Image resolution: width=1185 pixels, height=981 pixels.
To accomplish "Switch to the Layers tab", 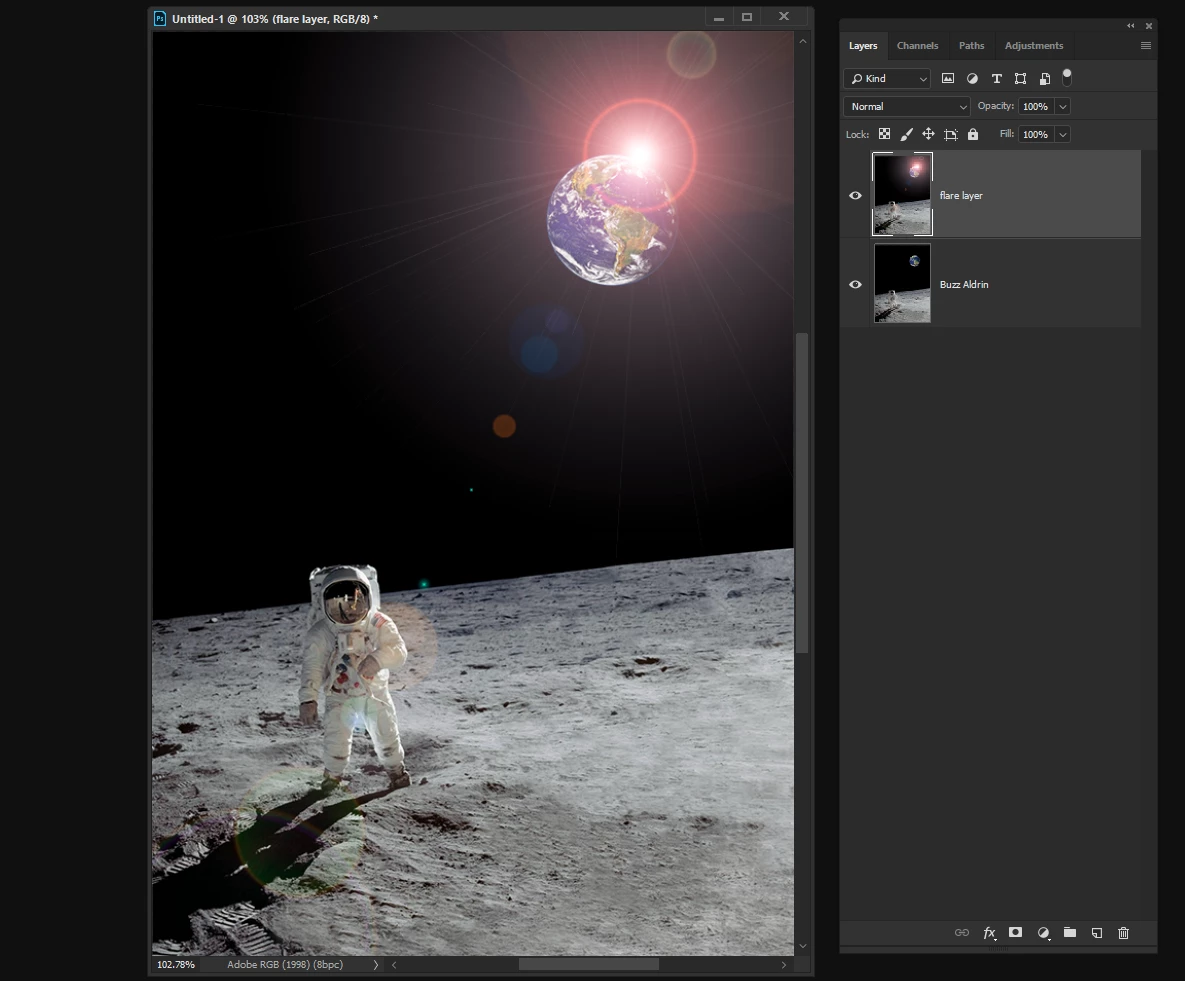I will (863, 45).
